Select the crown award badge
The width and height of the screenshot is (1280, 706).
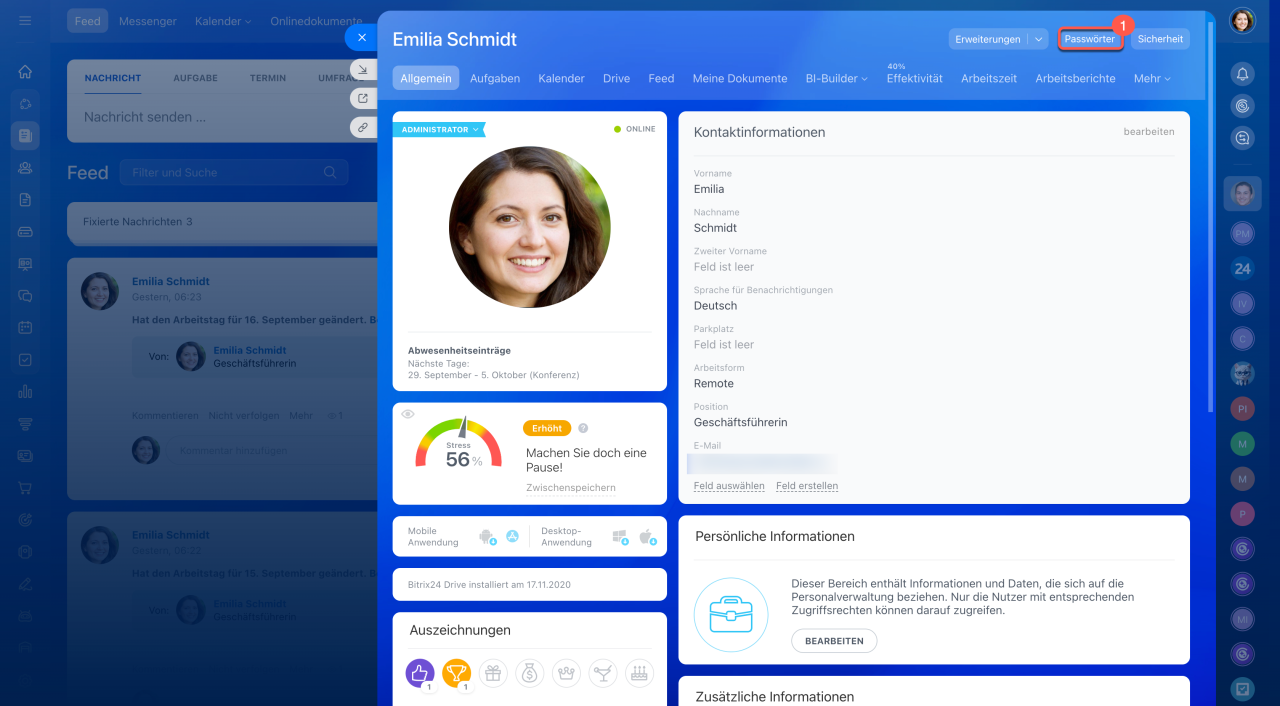(x=567, y=673)
